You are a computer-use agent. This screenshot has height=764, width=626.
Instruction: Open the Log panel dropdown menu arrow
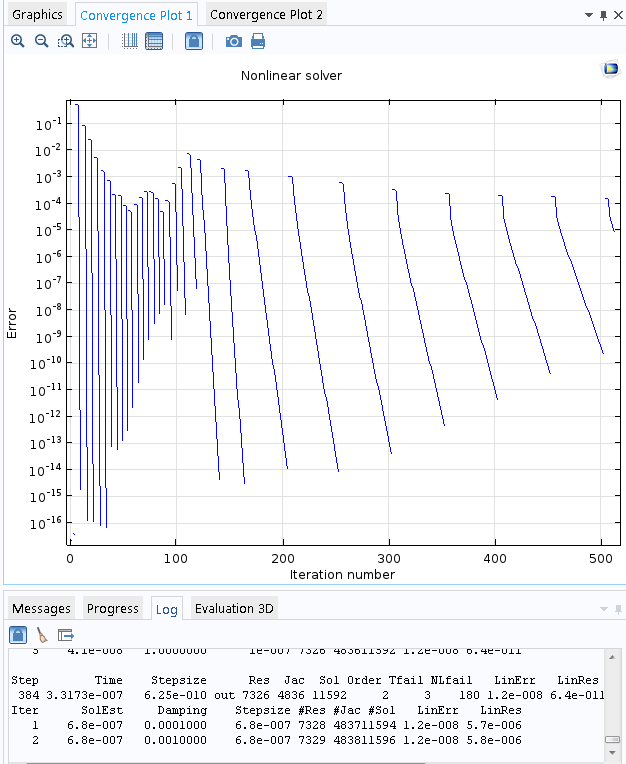(x=603, y=609)
